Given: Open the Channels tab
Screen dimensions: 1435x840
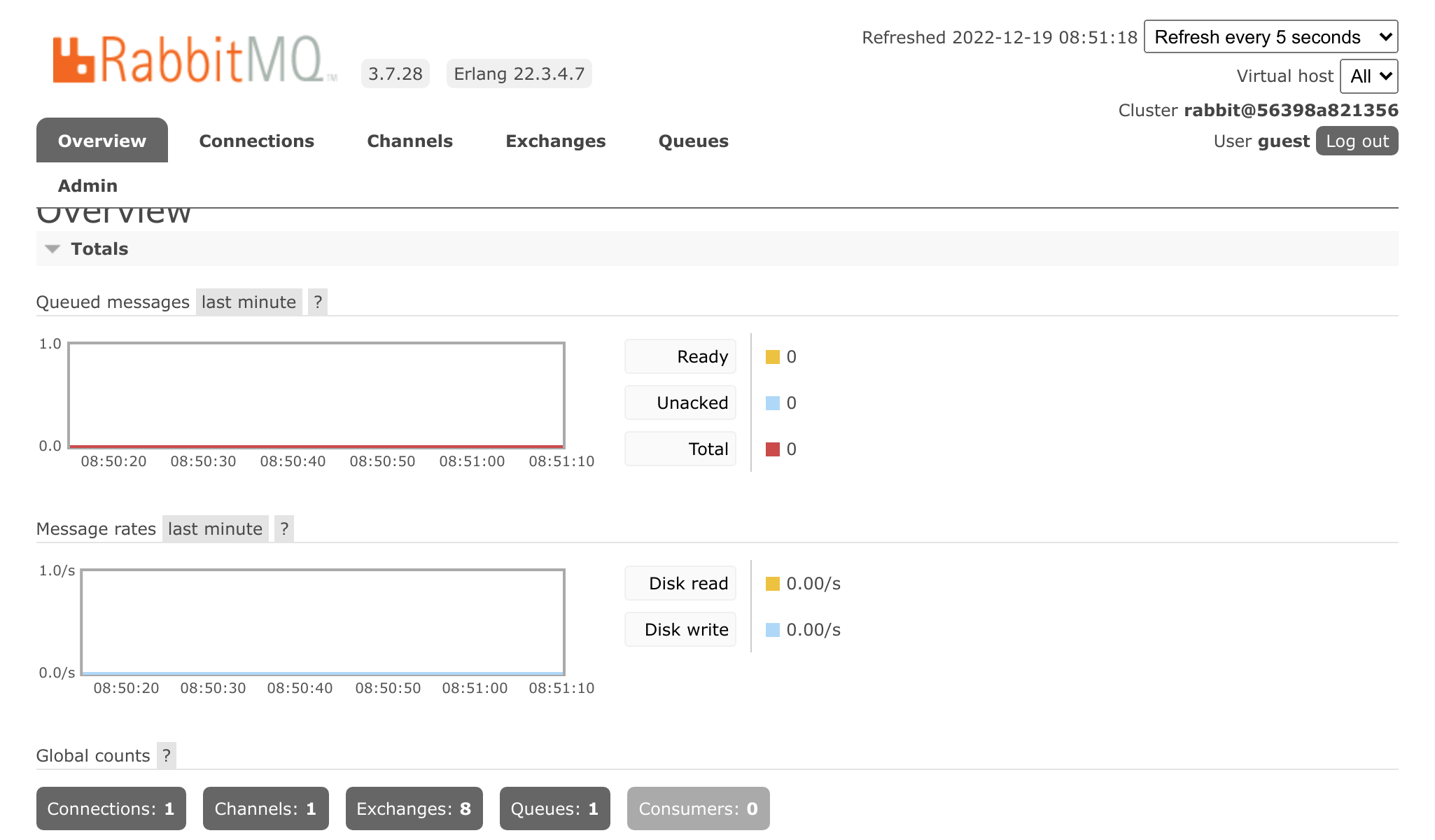Looking at the screenshot, I should [409, 141].
